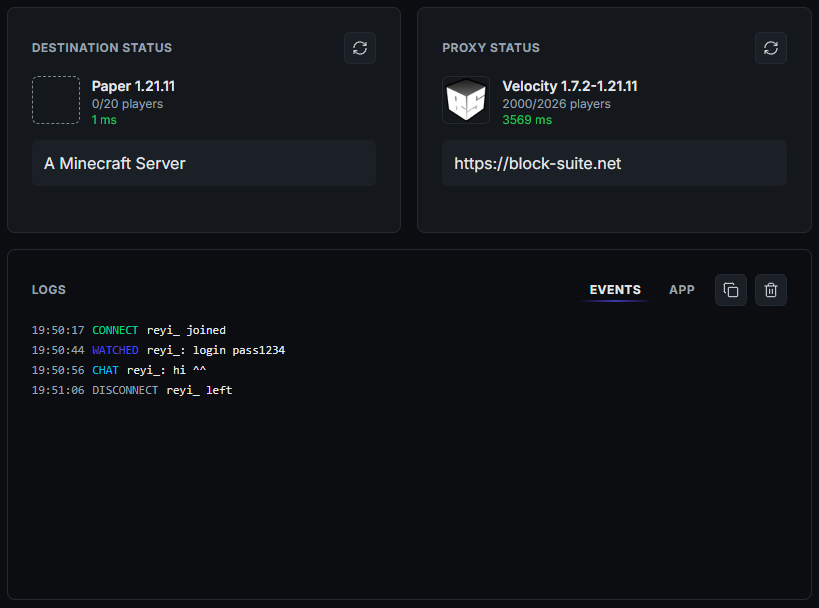
Task: Click the 'Destination Status' heading
Action: pyautogui.click(x=102, y=48)
